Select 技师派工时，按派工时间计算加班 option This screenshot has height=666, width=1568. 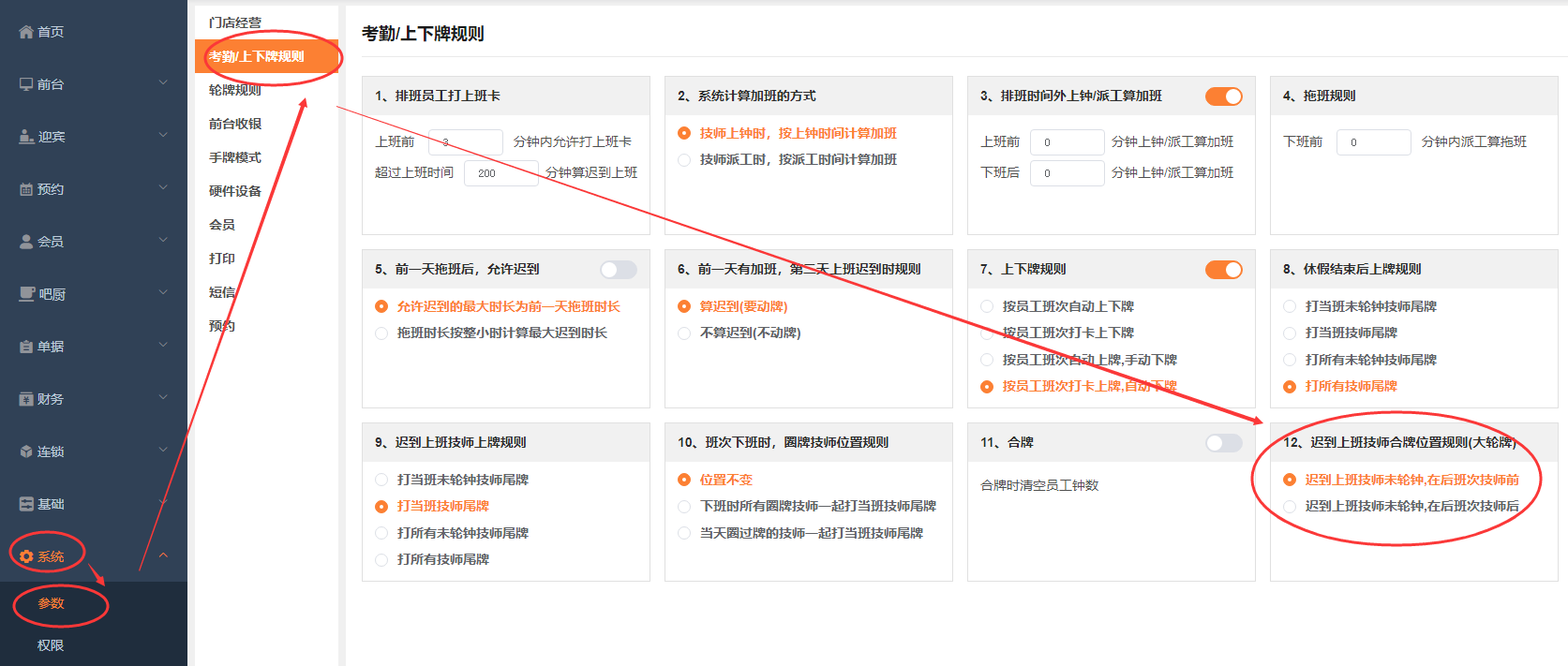(787, 160)
